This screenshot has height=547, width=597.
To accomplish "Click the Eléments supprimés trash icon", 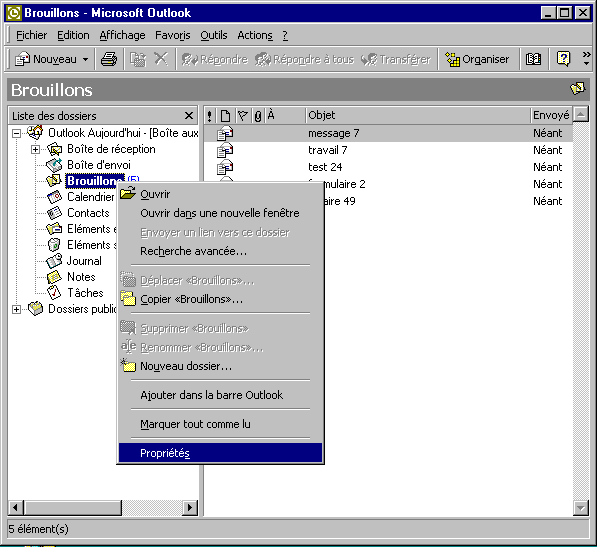I will tap(54, 245).
